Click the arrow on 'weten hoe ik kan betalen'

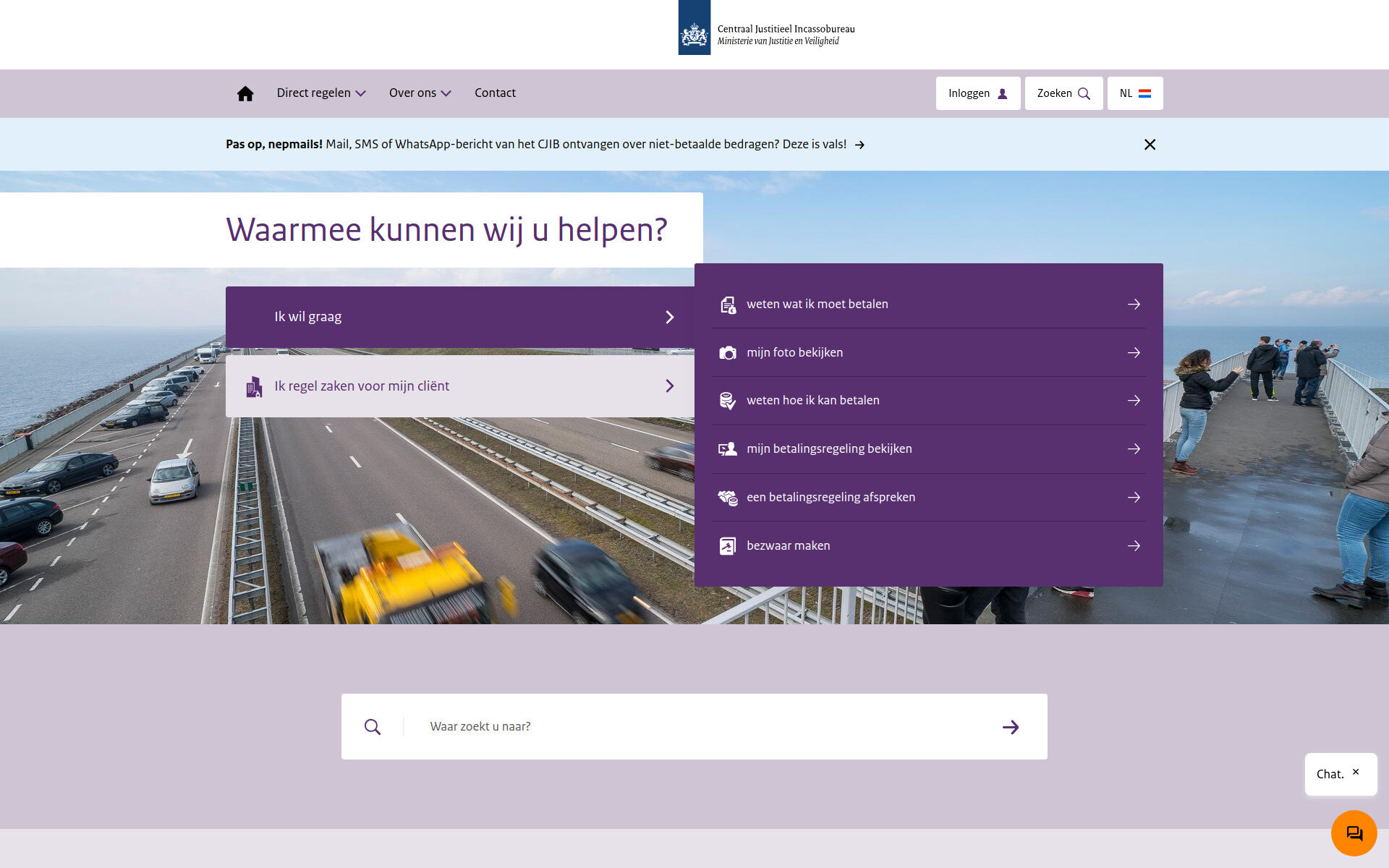(x=1134, y=401)
